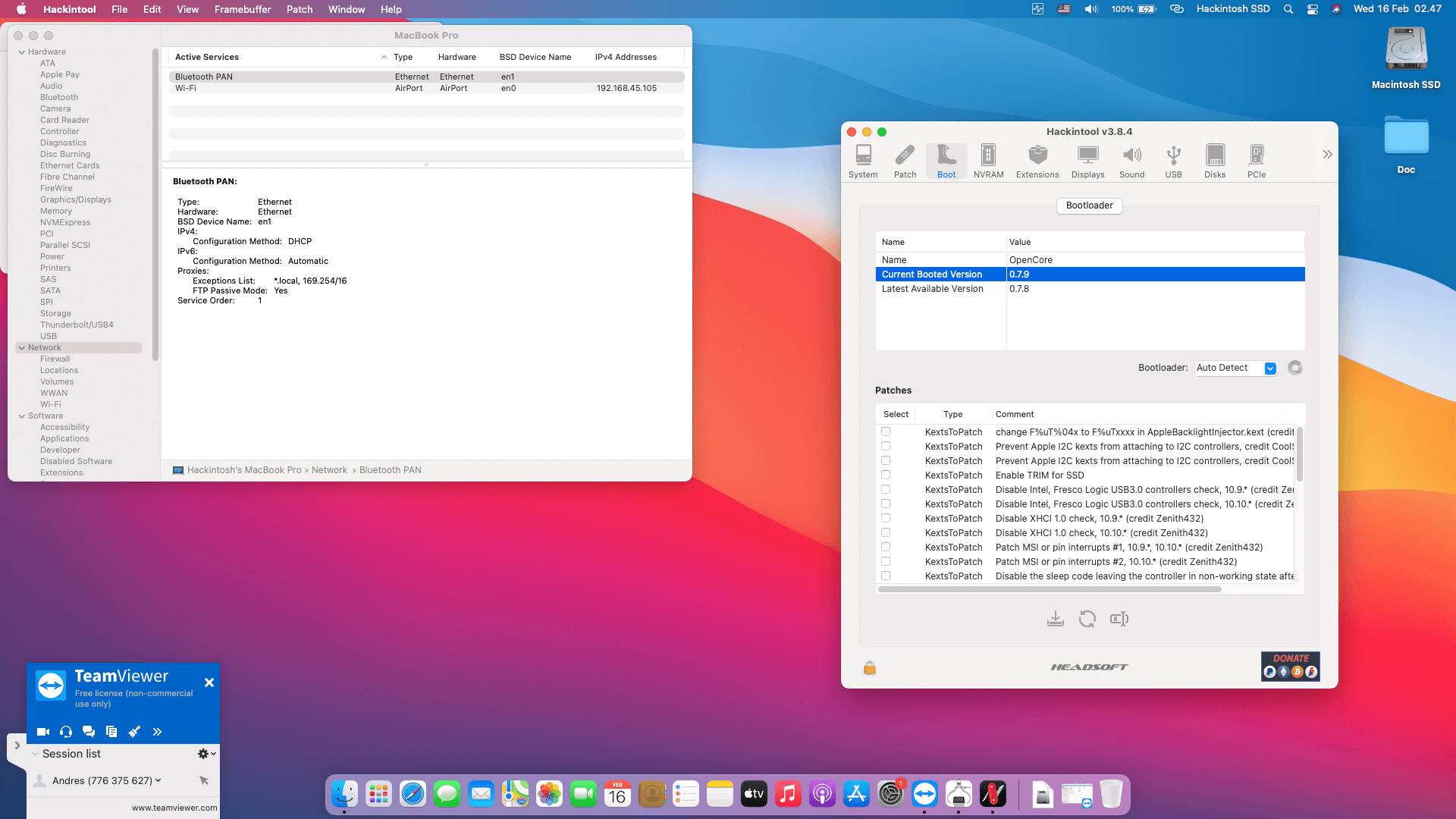Open the Framebuffer menu in the menu bar
The width and height of the screenshot is (1456, 819).
pyautogui.click(x=242, y=9)
